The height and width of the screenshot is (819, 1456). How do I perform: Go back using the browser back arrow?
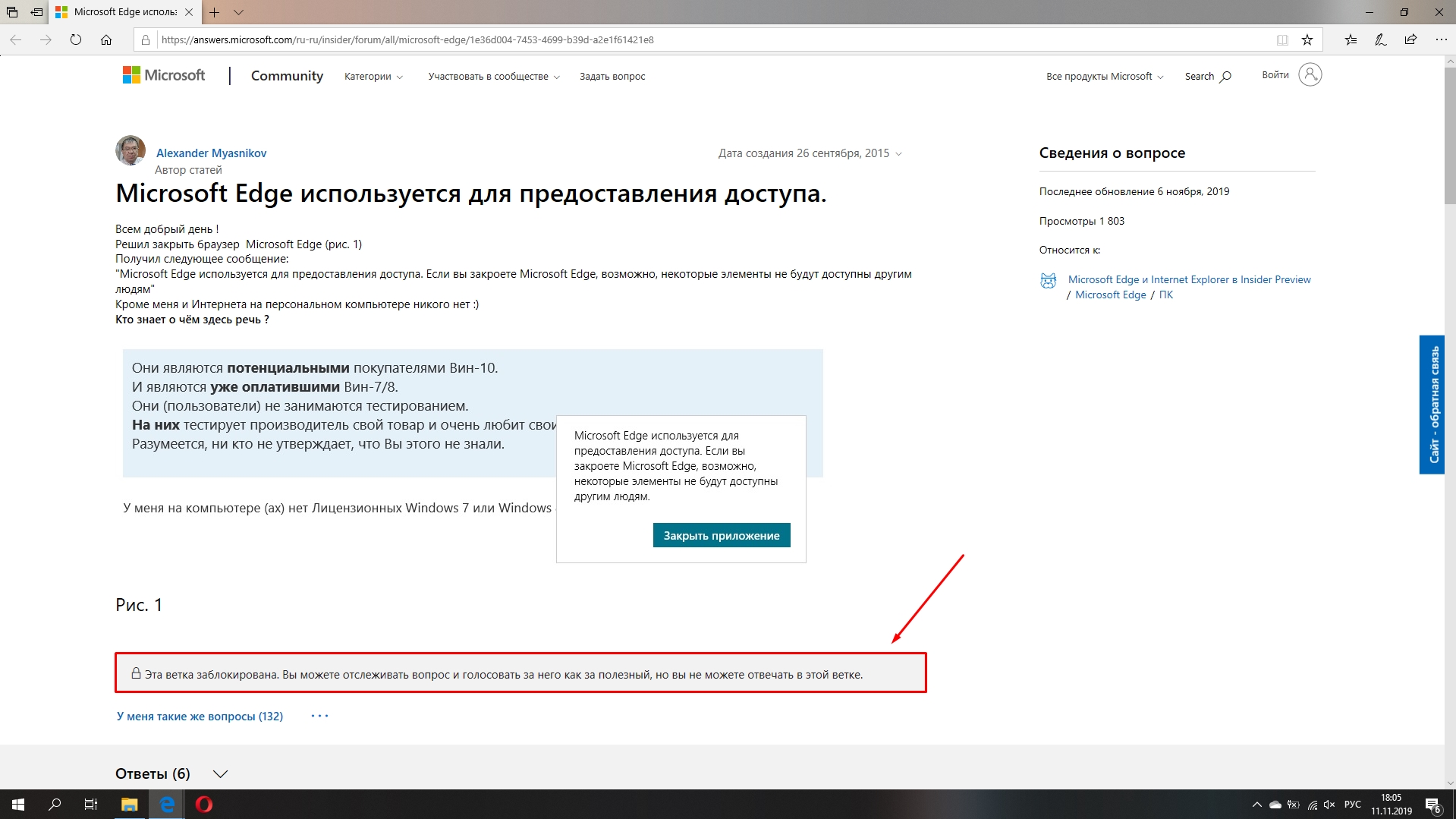(x=16, y=39)
